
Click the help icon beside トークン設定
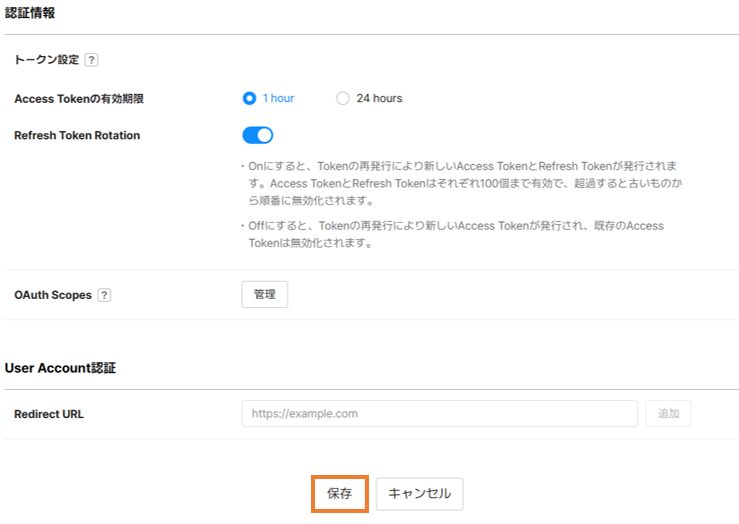92,60
